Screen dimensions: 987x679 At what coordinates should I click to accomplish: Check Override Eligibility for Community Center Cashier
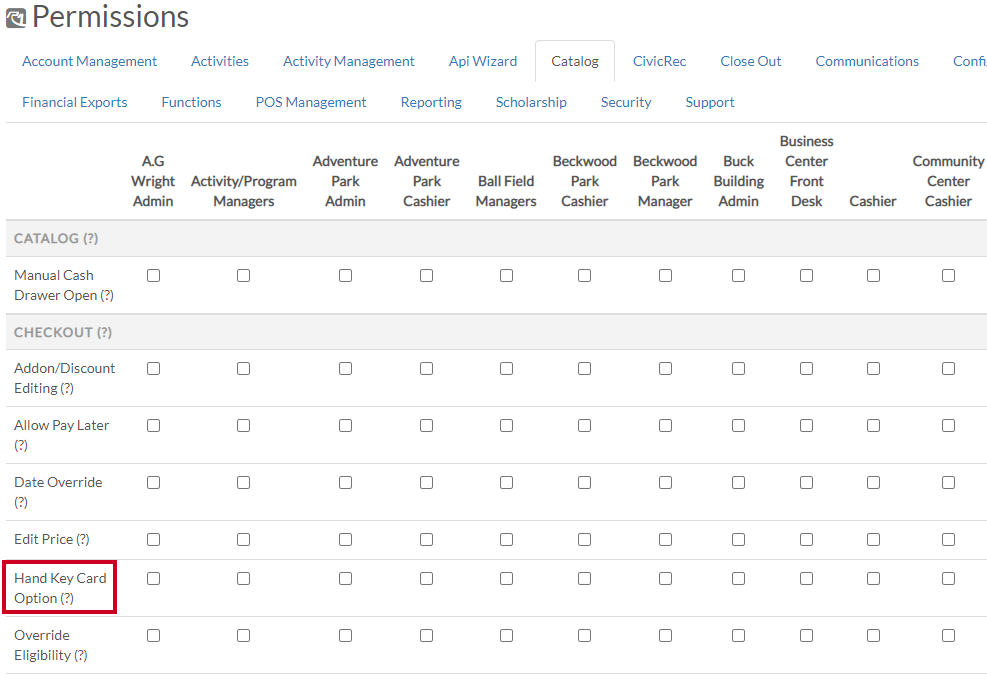(949, 636)
